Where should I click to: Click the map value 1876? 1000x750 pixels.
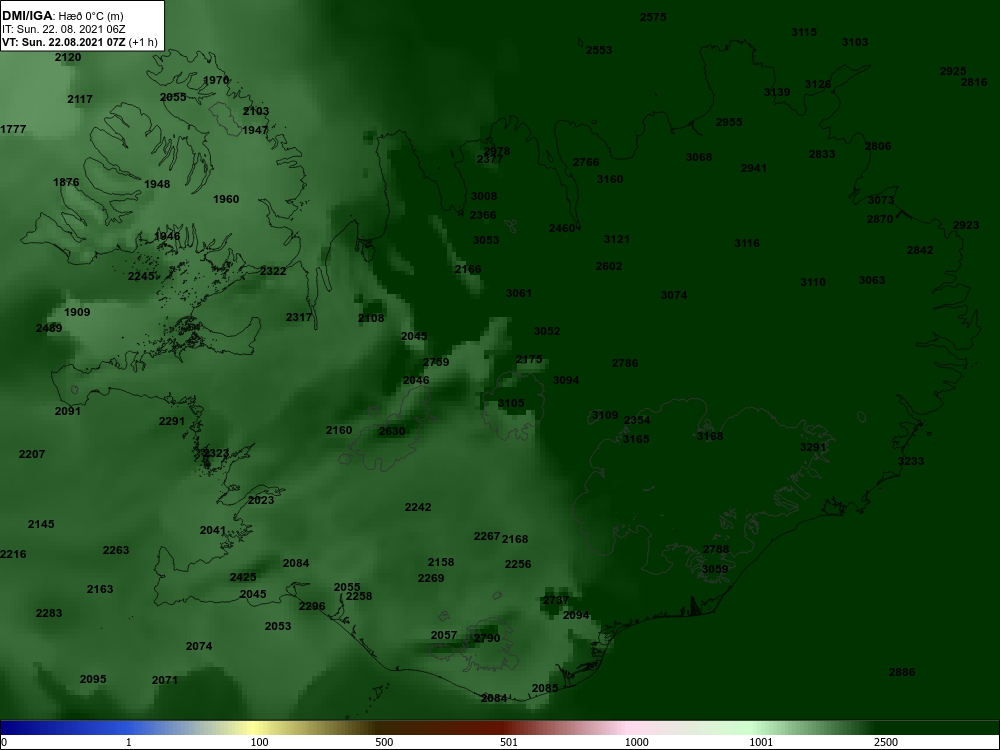pyautogui.click(x=66, y=182)
